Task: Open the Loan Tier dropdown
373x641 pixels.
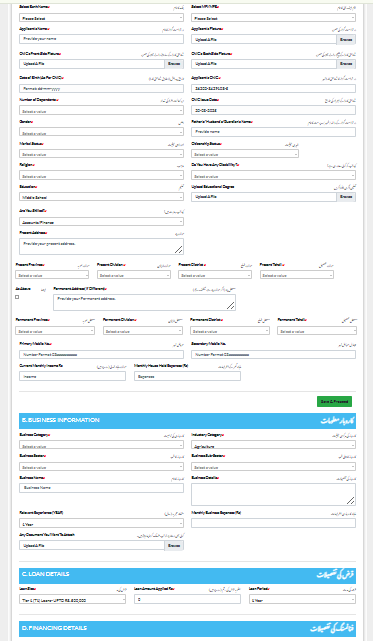Action: (x=72, y=600)
